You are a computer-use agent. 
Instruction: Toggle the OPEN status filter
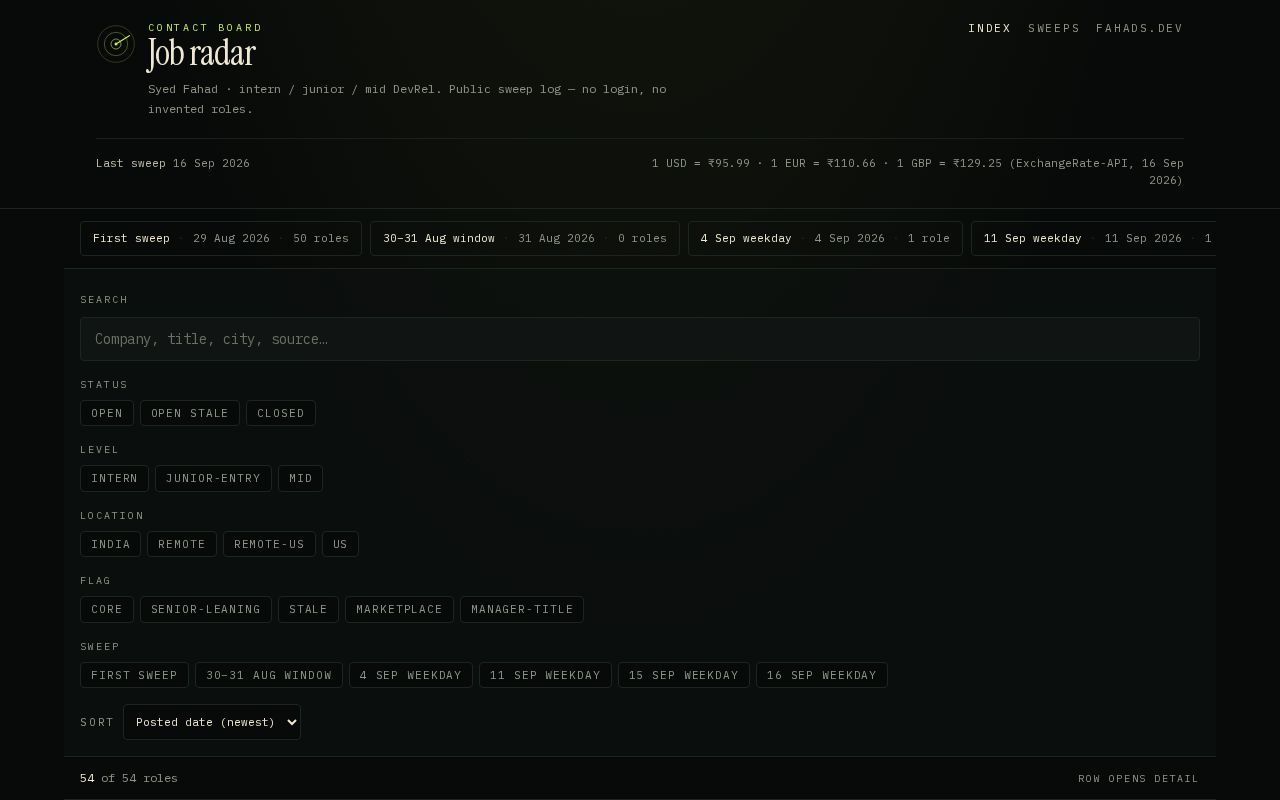click(107, 413)
